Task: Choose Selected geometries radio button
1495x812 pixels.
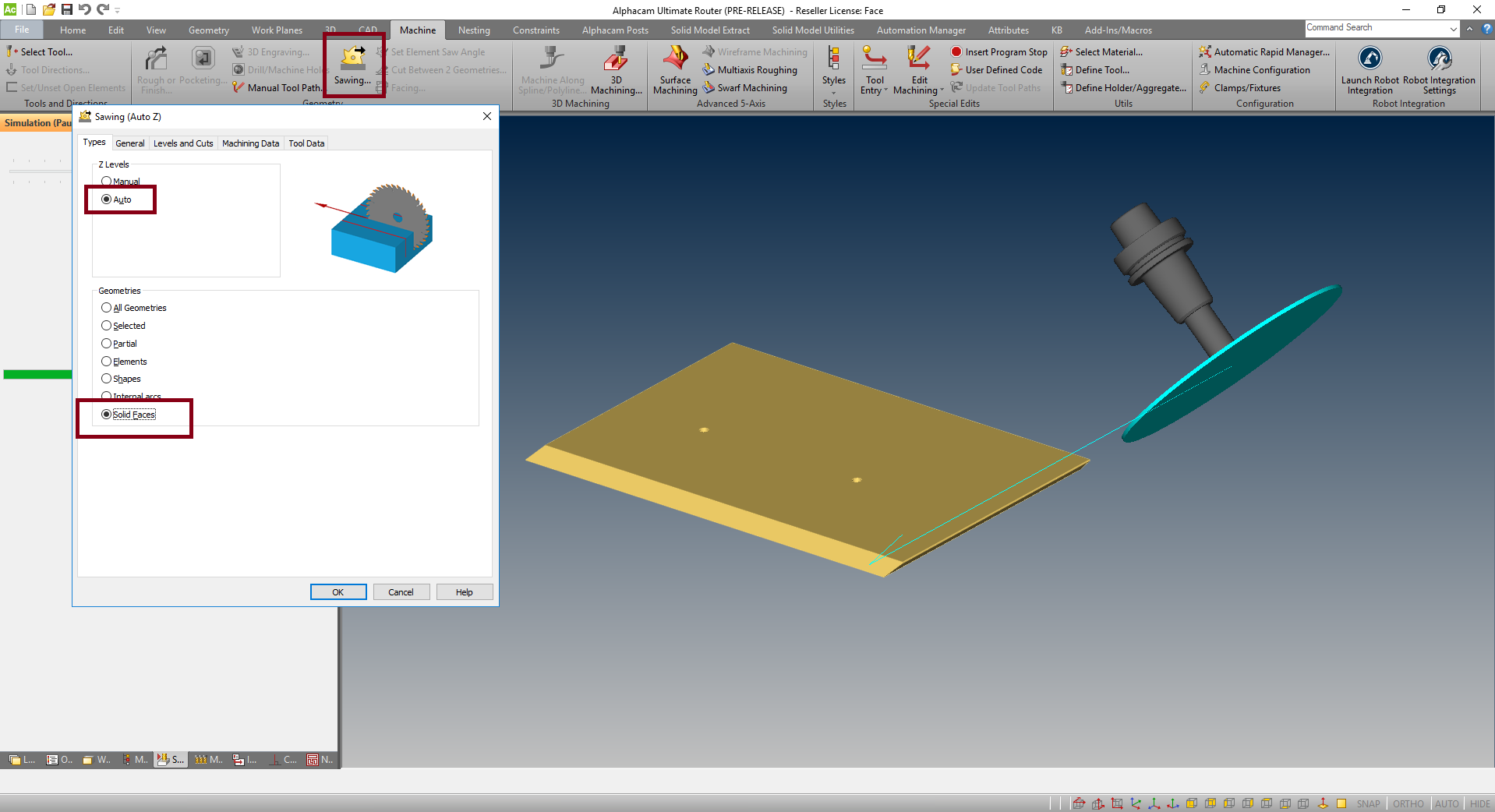Action: 123,326
